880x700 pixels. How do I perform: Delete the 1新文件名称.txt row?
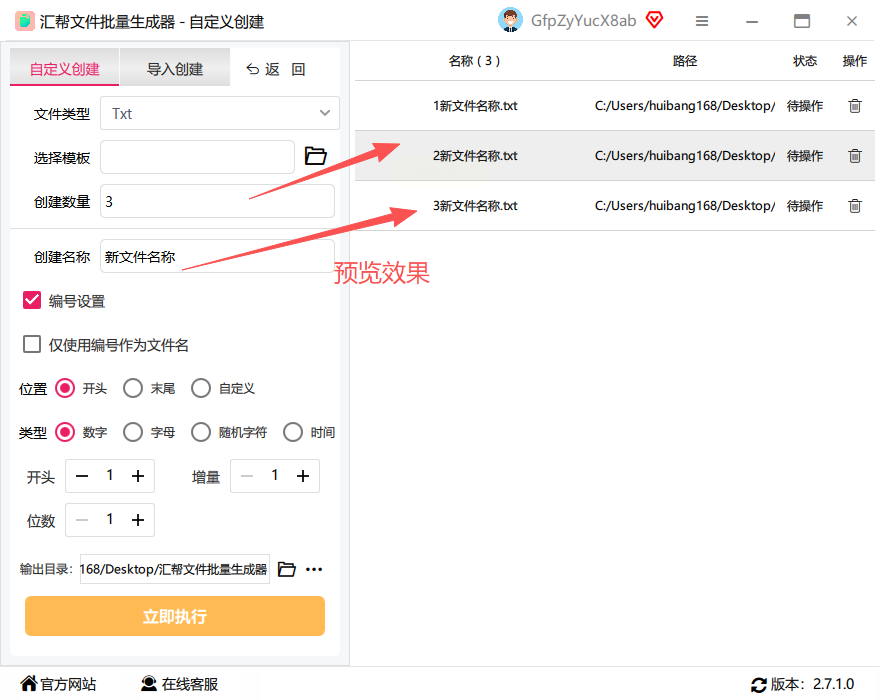click(854, 106)
